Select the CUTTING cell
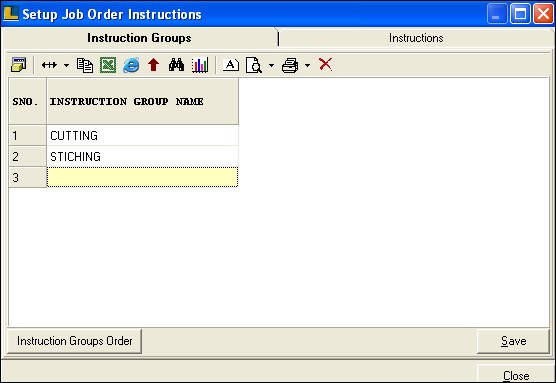Image resolution: width=556 pixels, height=383 pixels. [x=142, y=135]
